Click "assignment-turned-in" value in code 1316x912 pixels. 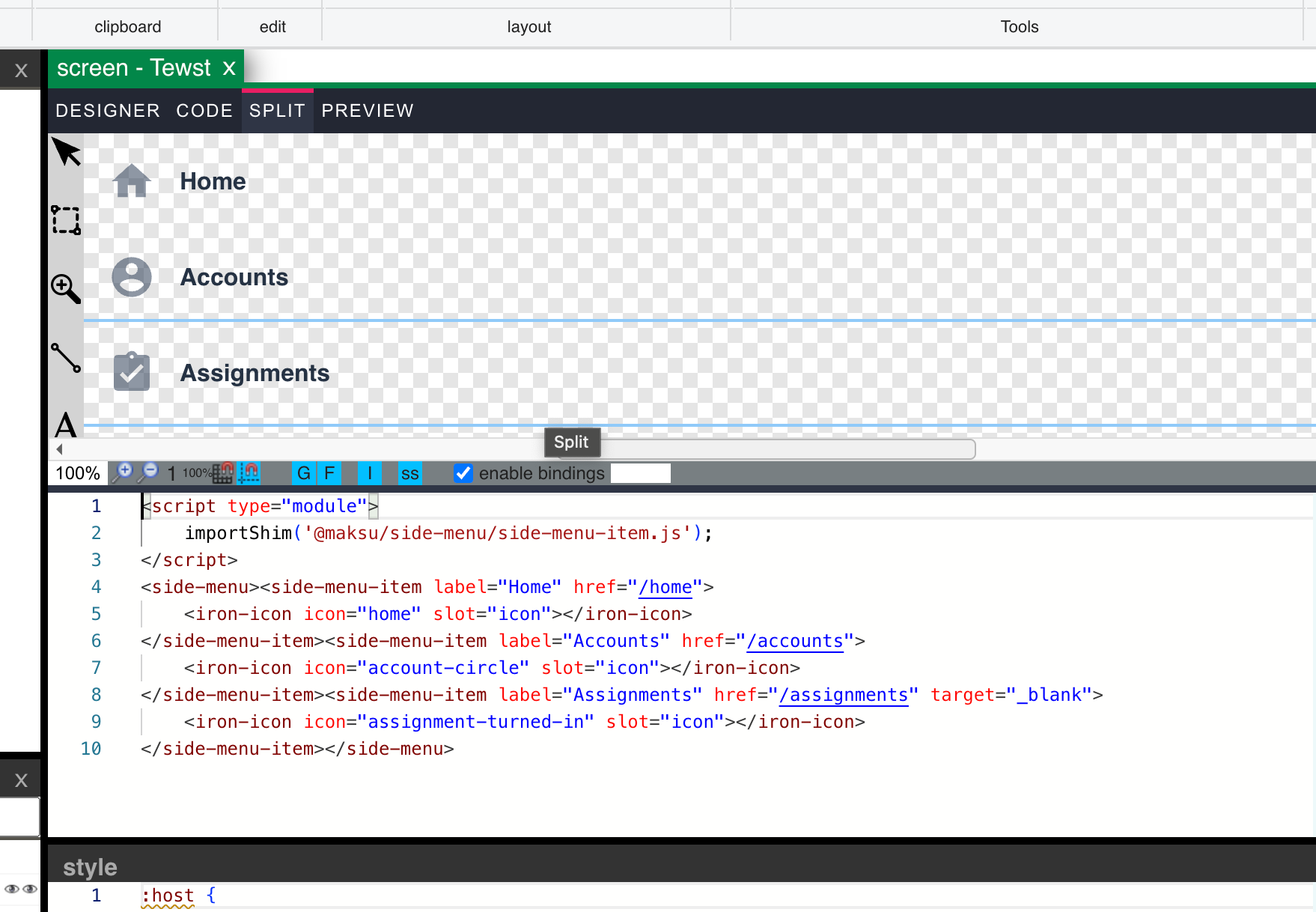(476, 722)
